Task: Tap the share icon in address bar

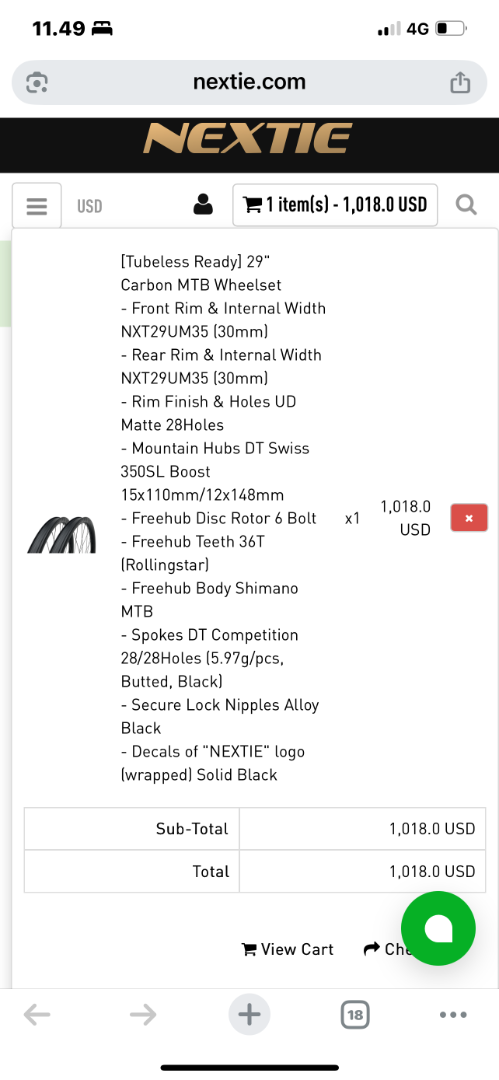Action: coord(460,83)
